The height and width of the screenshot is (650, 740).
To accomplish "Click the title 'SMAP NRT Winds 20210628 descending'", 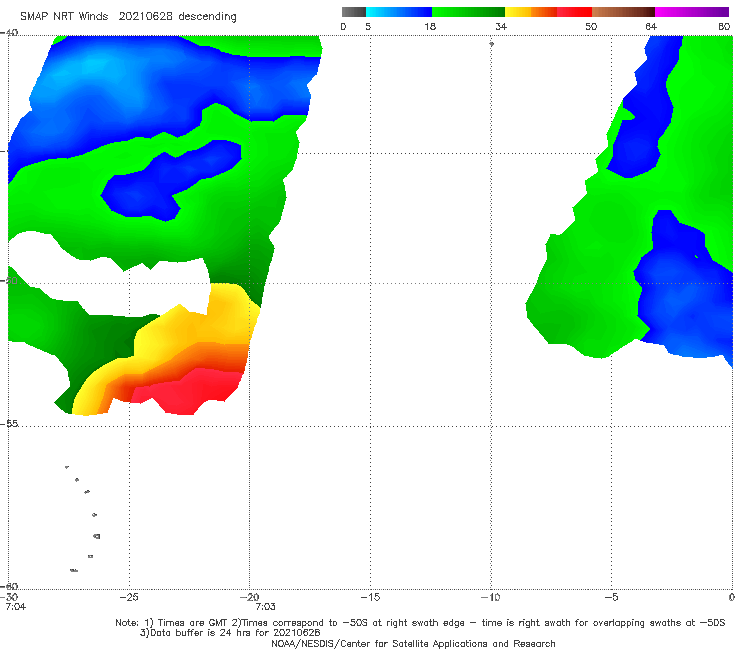I will (x=128, y=17).
